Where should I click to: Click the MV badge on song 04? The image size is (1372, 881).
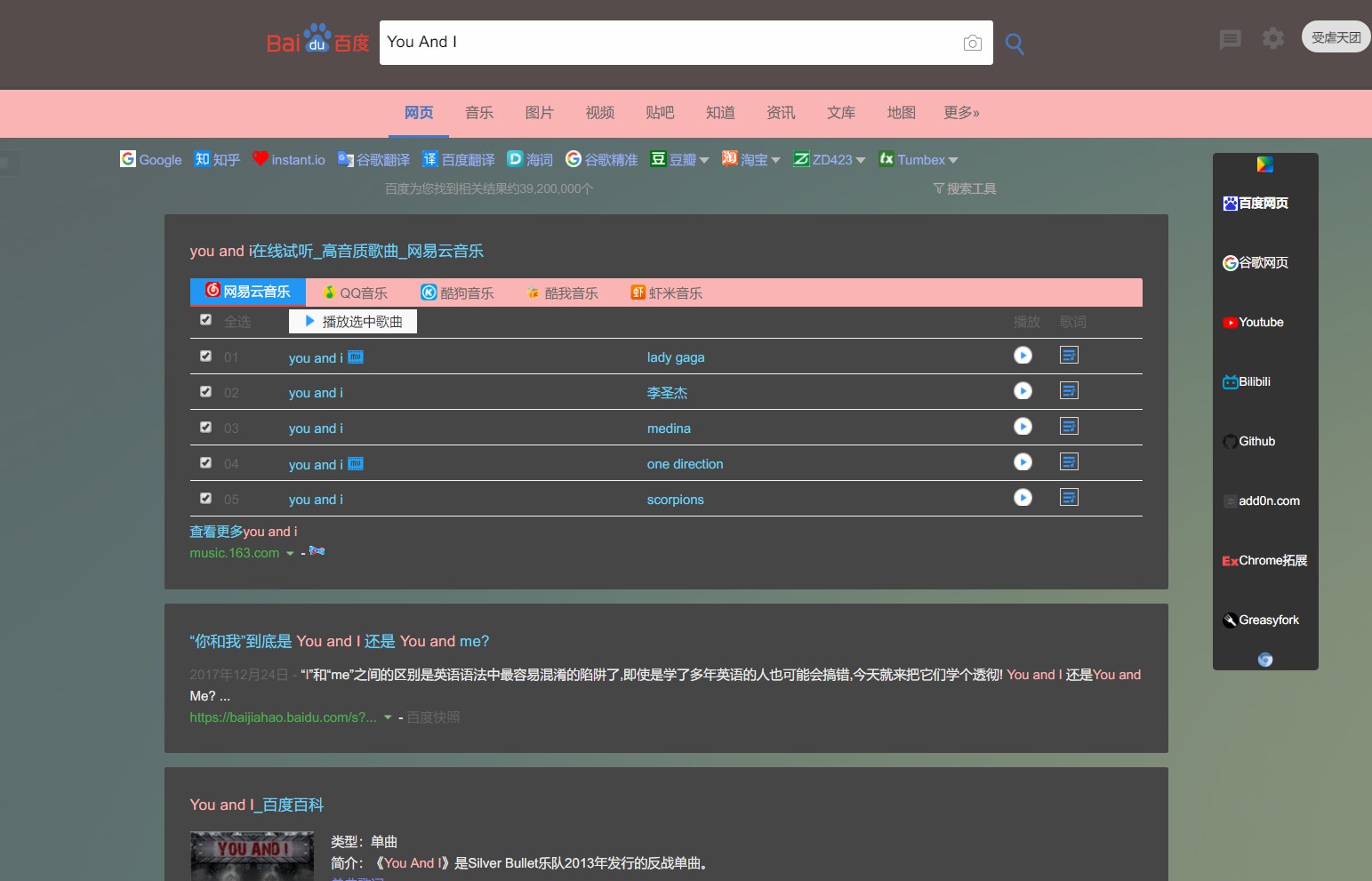coord(356,464)
